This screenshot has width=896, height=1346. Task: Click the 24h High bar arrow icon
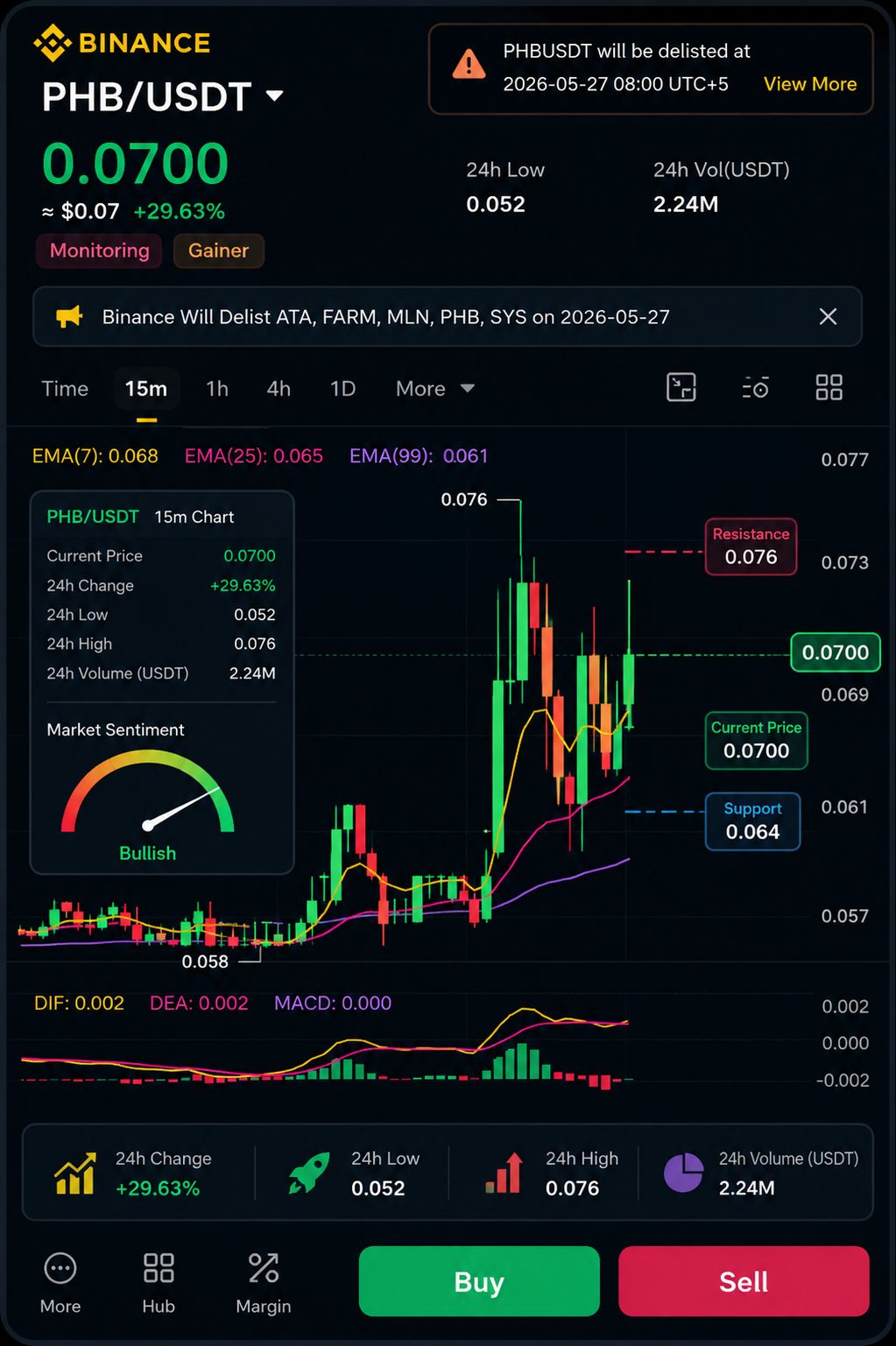(x=504, y=1173)
